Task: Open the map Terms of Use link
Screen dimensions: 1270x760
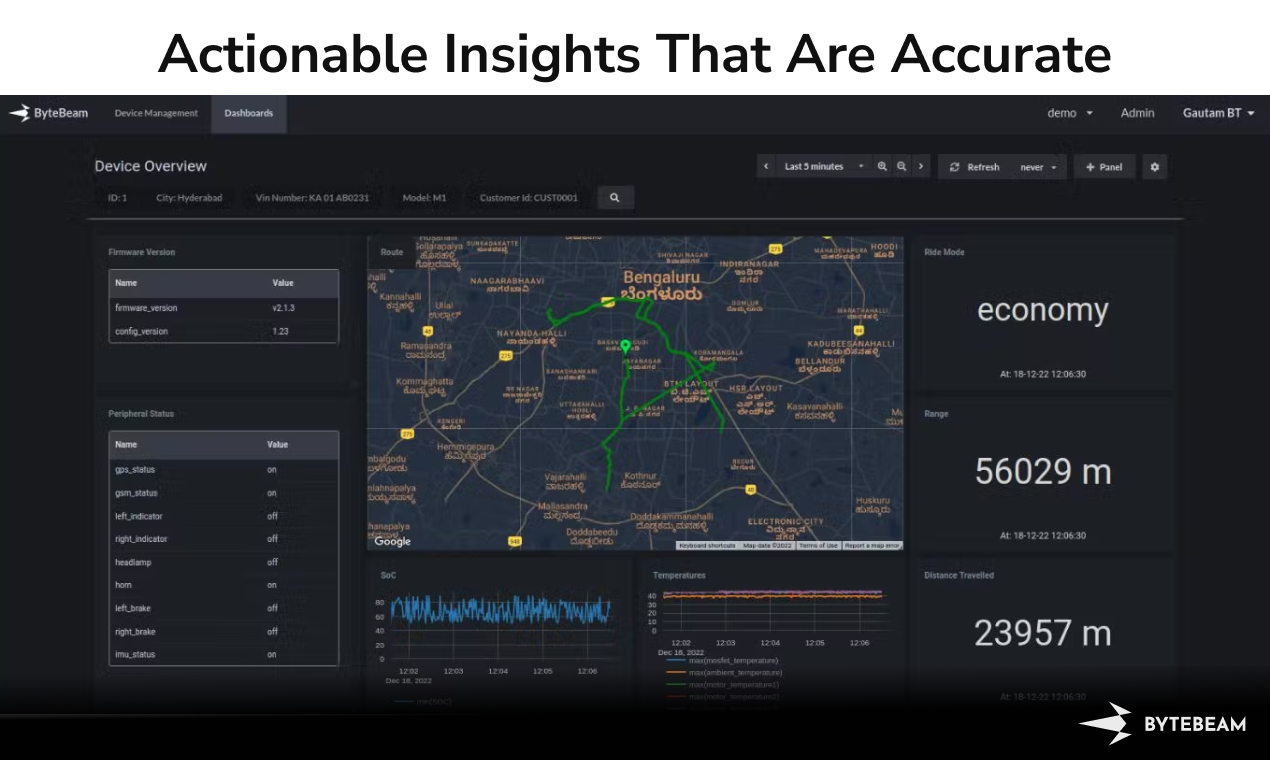Action: (x=818, y=546)
